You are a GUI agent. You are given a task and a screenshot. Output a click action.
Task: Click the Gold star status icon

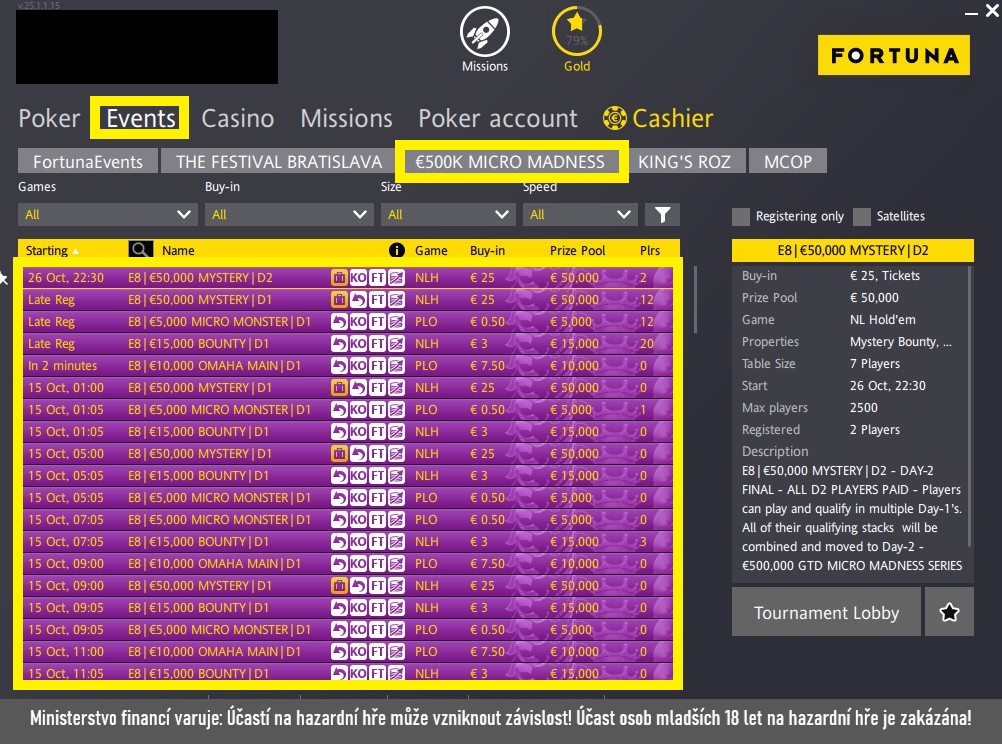click(576, 33)
